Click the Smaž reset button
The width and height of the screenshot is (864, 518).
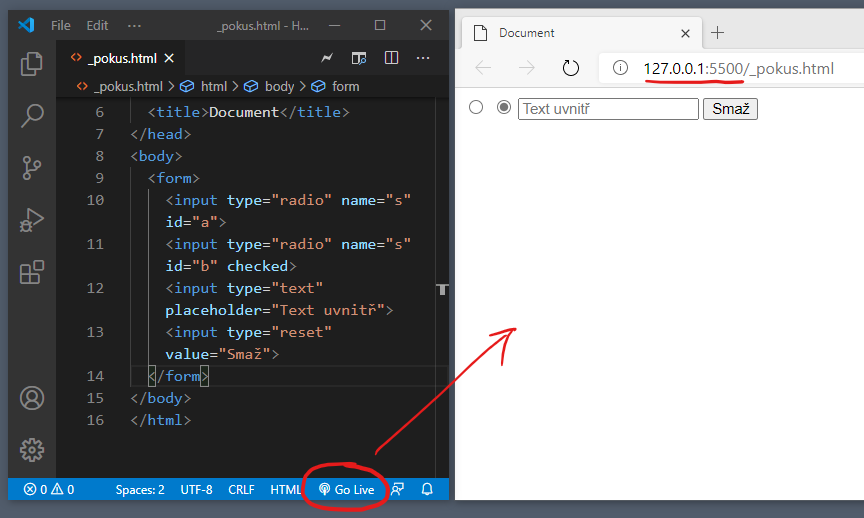pos(730,109)
